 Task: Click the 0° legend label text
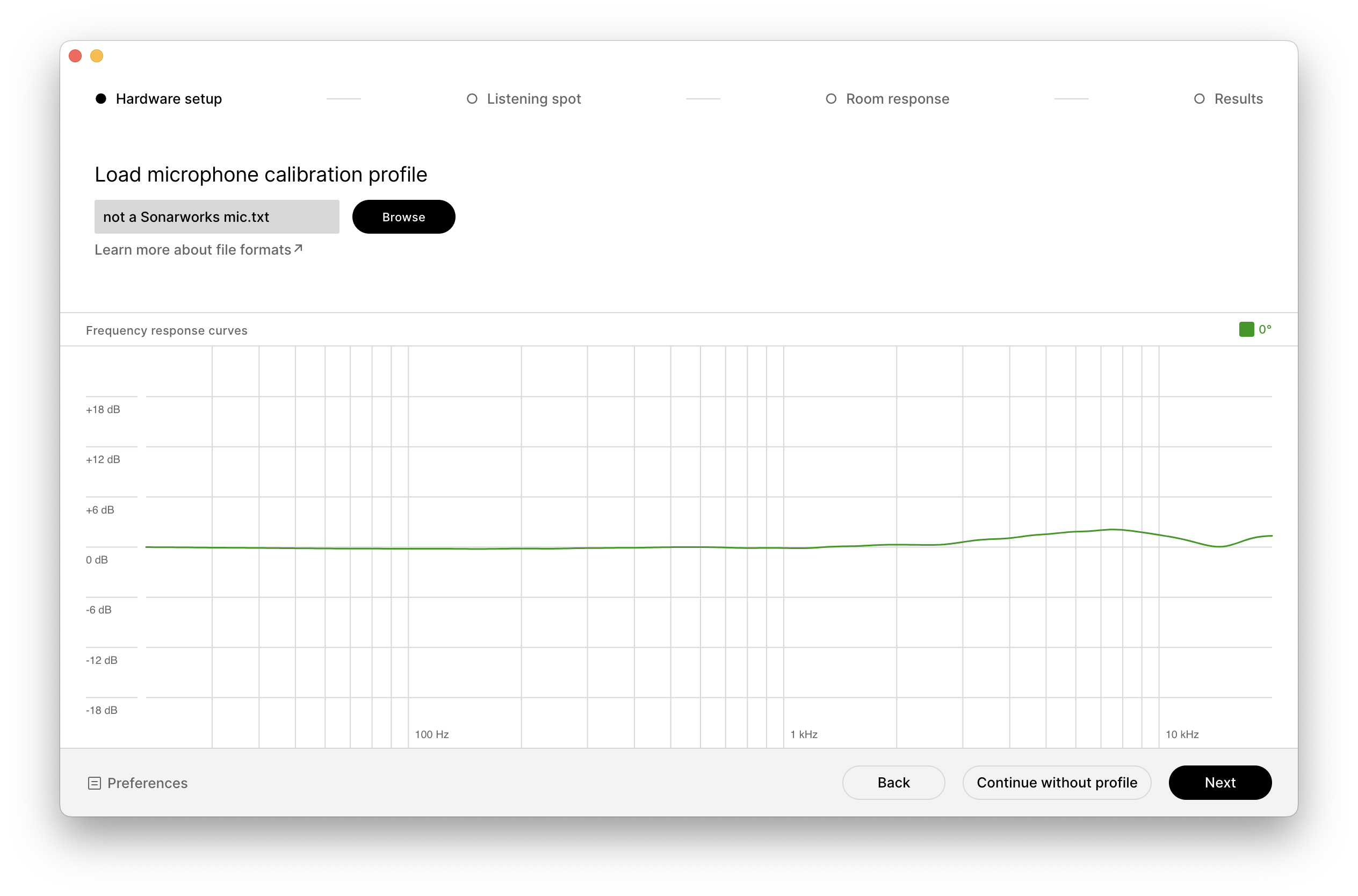pyautogui.click(x=1265, y=329)
